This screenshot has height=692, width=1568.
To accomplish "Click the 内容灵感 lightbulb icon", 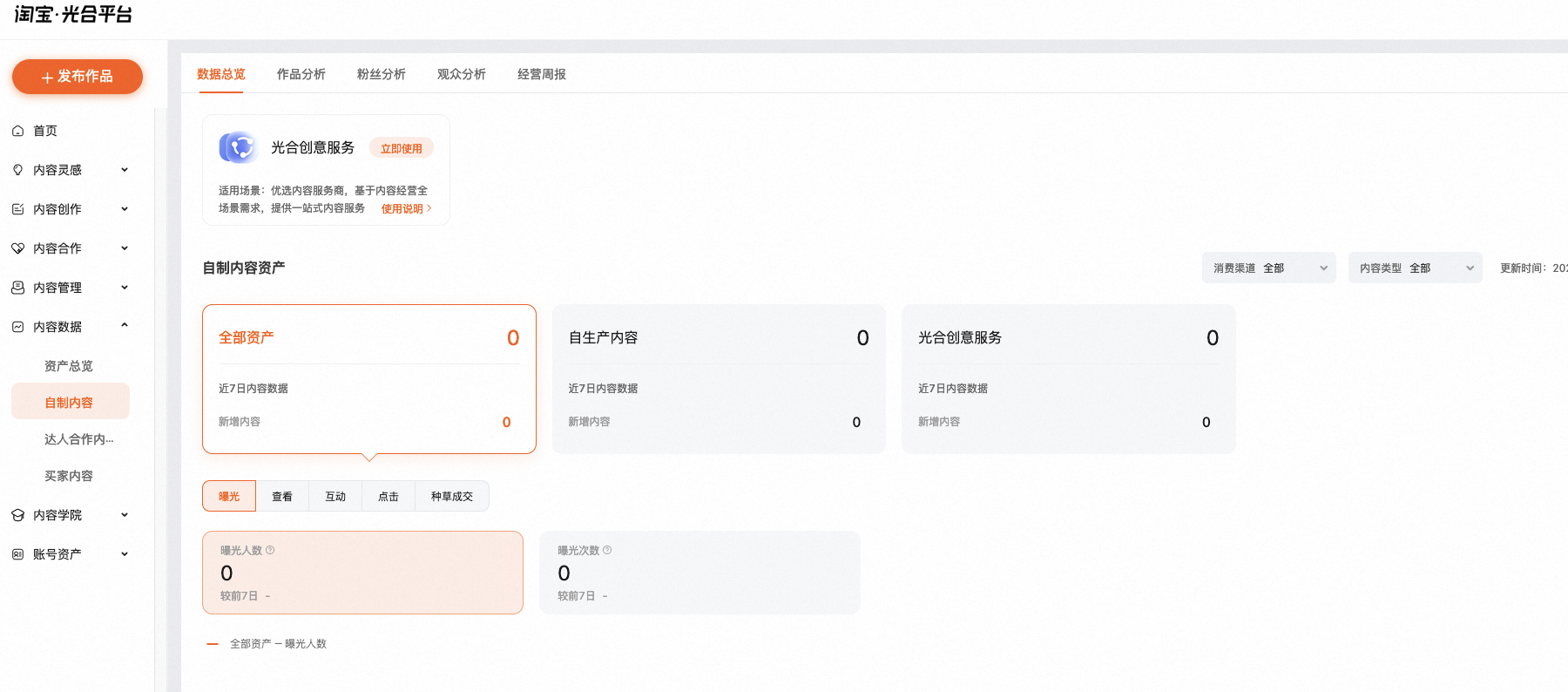I will tap(17, 170).
